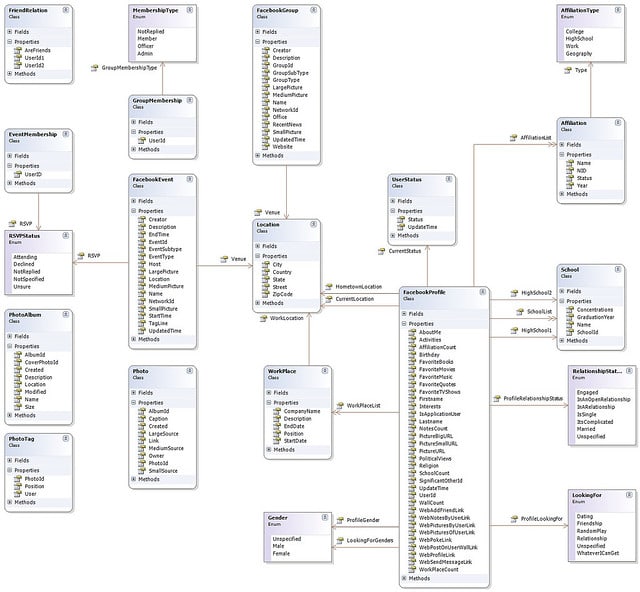
Task: Expand Methods section of WorkPlace
Action: [269, 450]
